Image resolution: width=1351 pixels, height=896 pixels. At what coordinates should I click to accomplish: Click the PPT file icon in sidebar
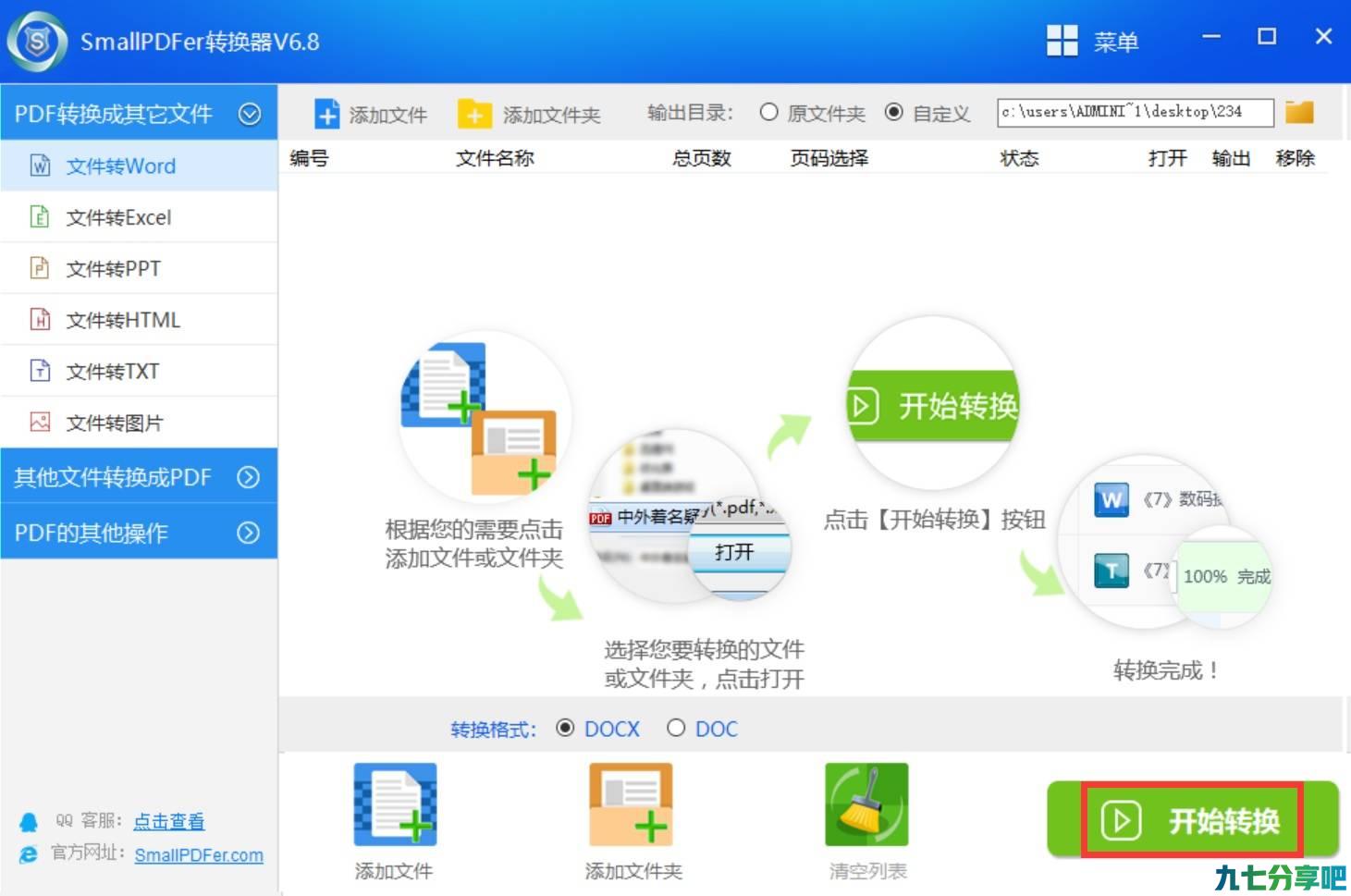point(40,269)
